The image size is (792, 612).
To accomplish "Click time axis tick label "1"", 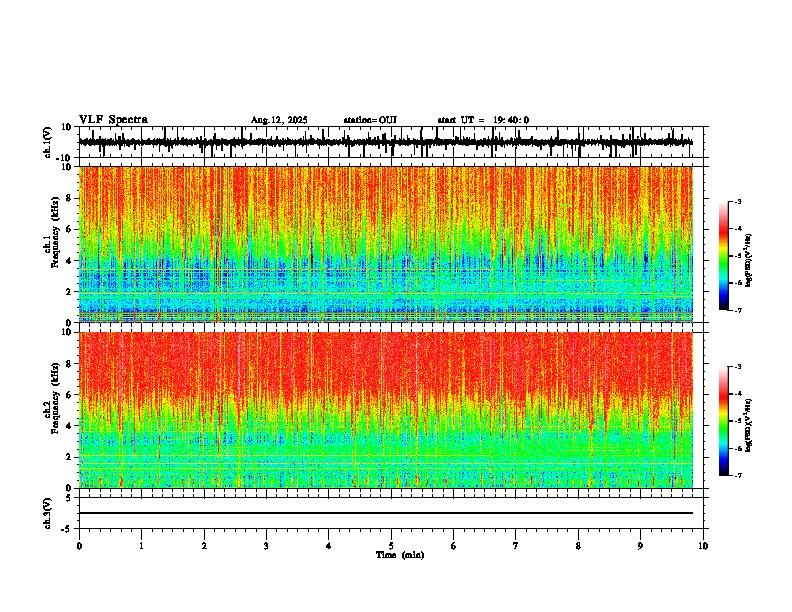I will (142, 546).
